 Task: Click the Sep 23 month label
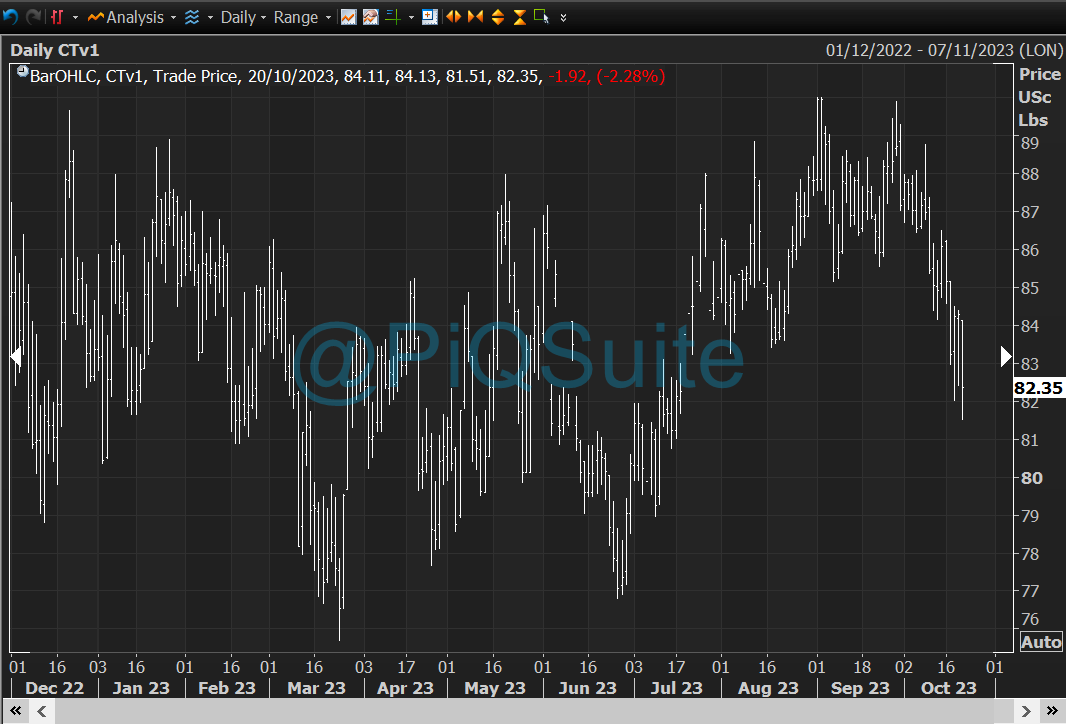click(860, 688)
